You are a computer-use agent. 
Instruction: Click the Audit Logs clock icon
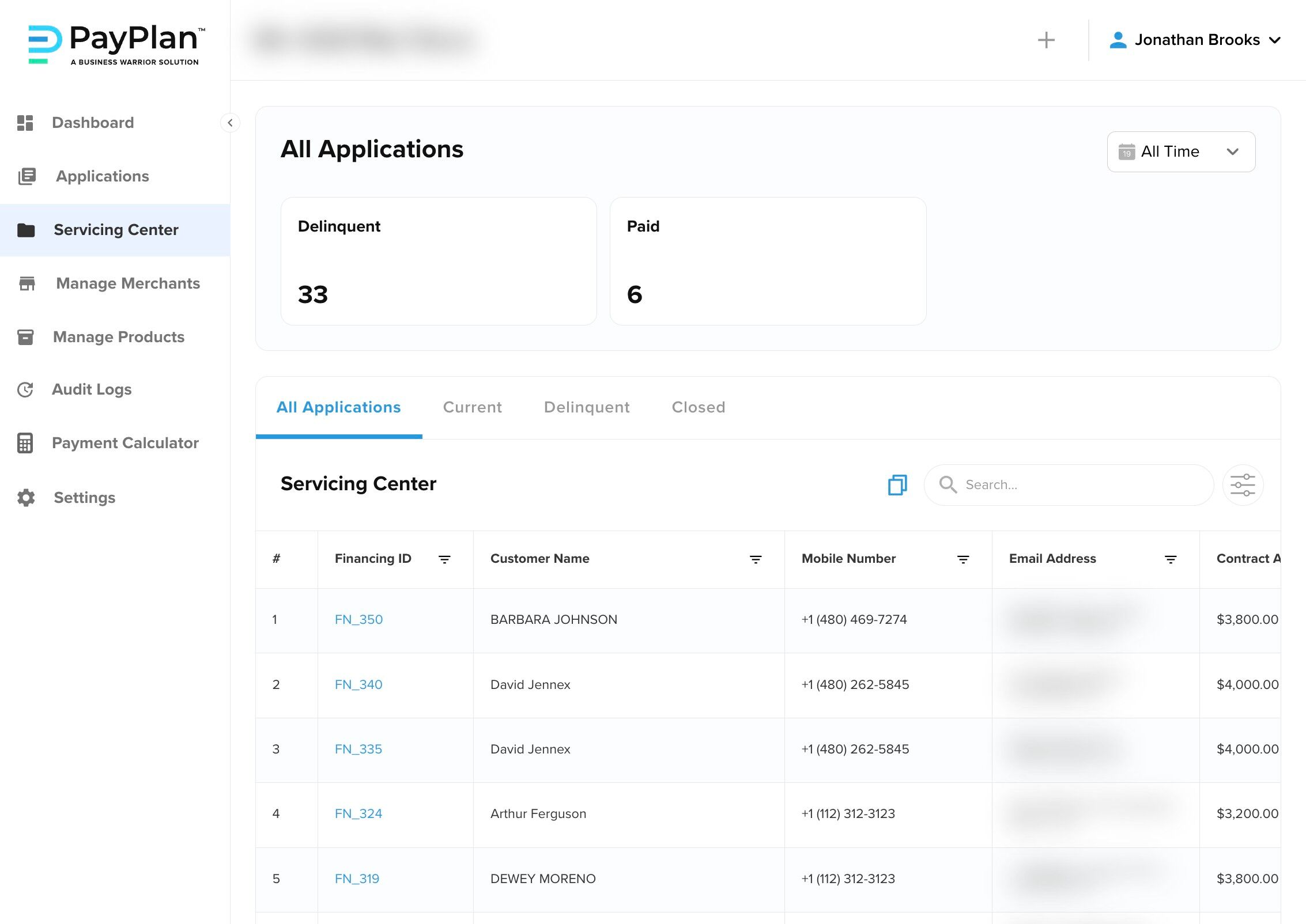point(25,390)
